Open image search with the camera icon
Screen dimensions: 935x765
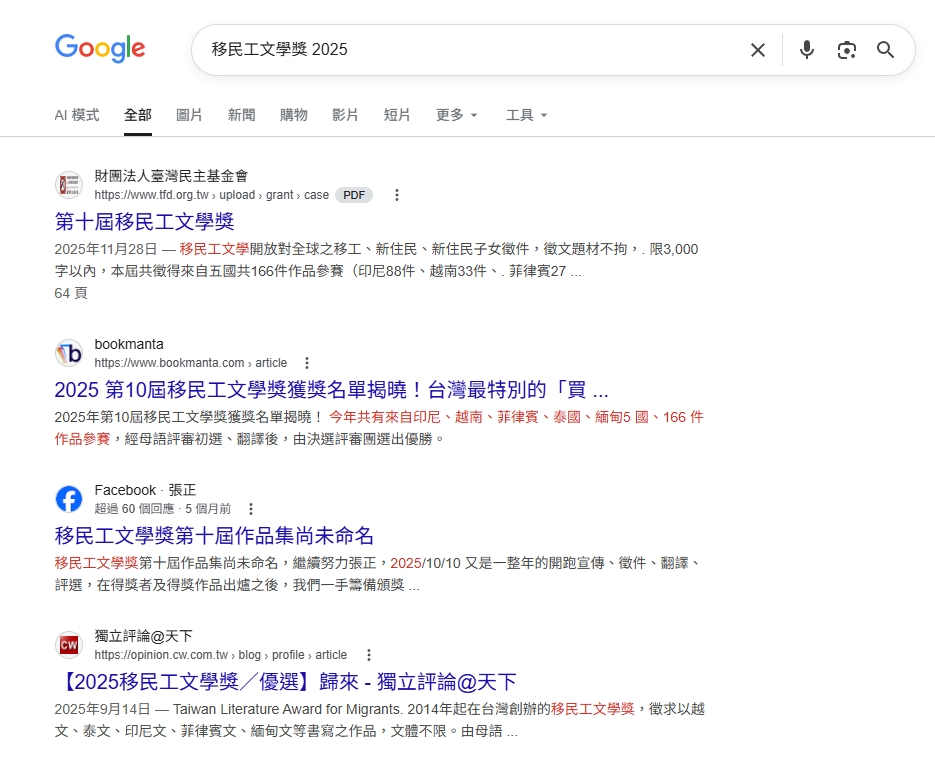pos(847,50)
